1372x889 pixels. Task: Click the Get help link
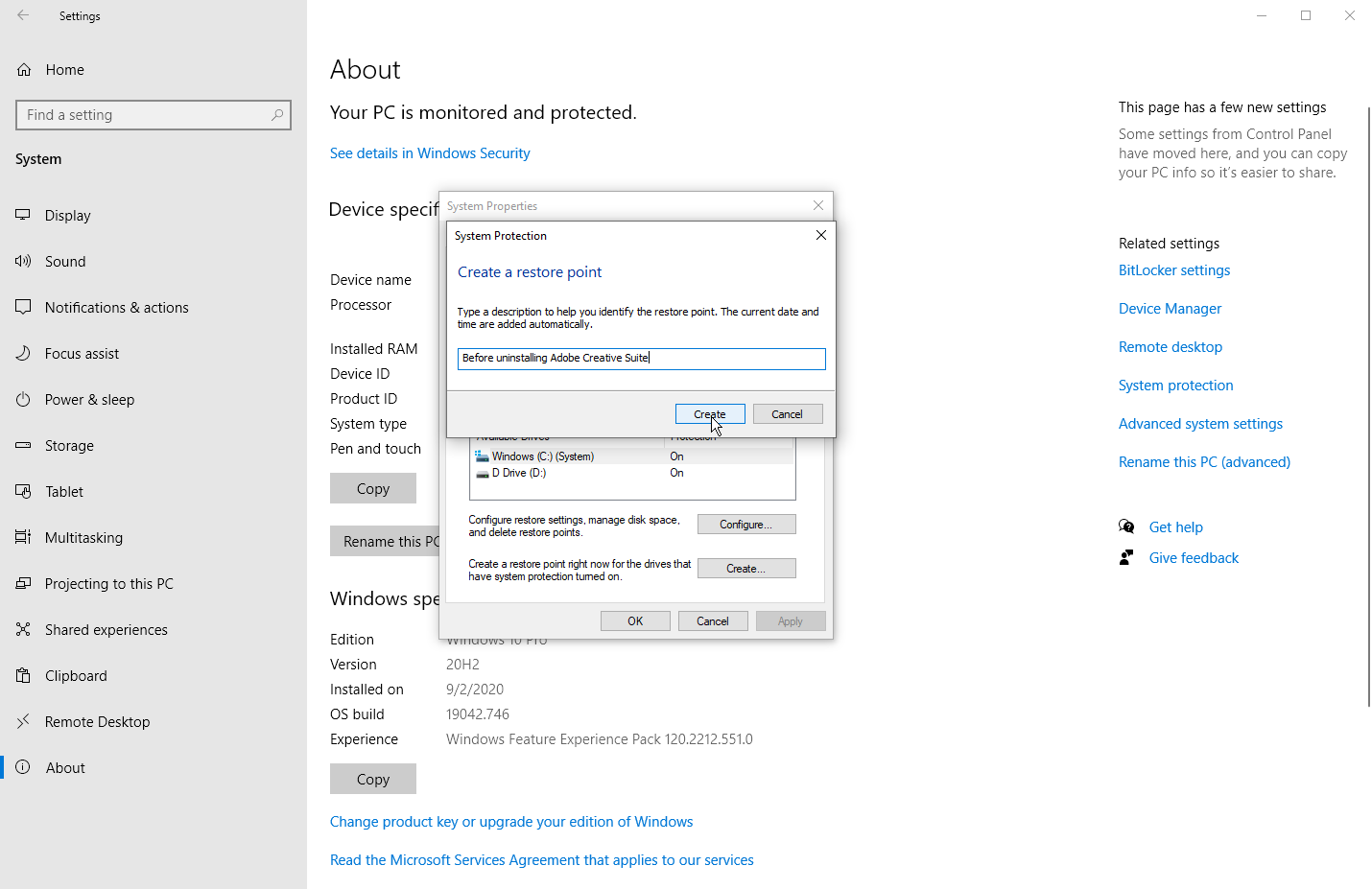[1176, 527]
